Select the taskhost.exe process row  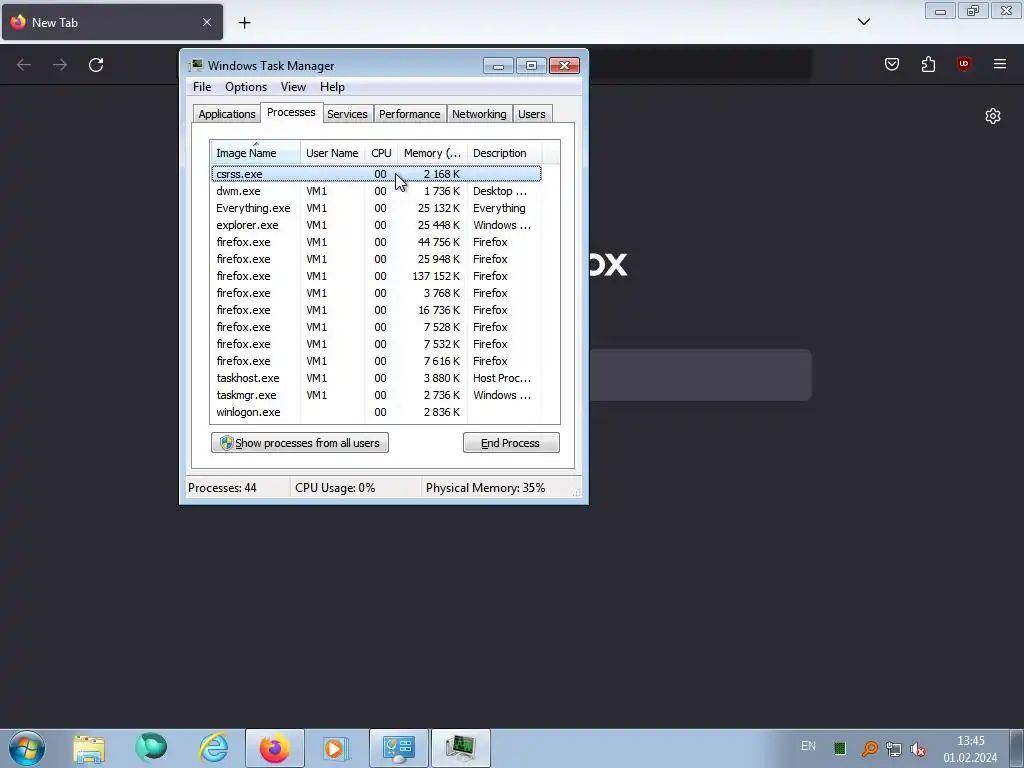(376, 378)
